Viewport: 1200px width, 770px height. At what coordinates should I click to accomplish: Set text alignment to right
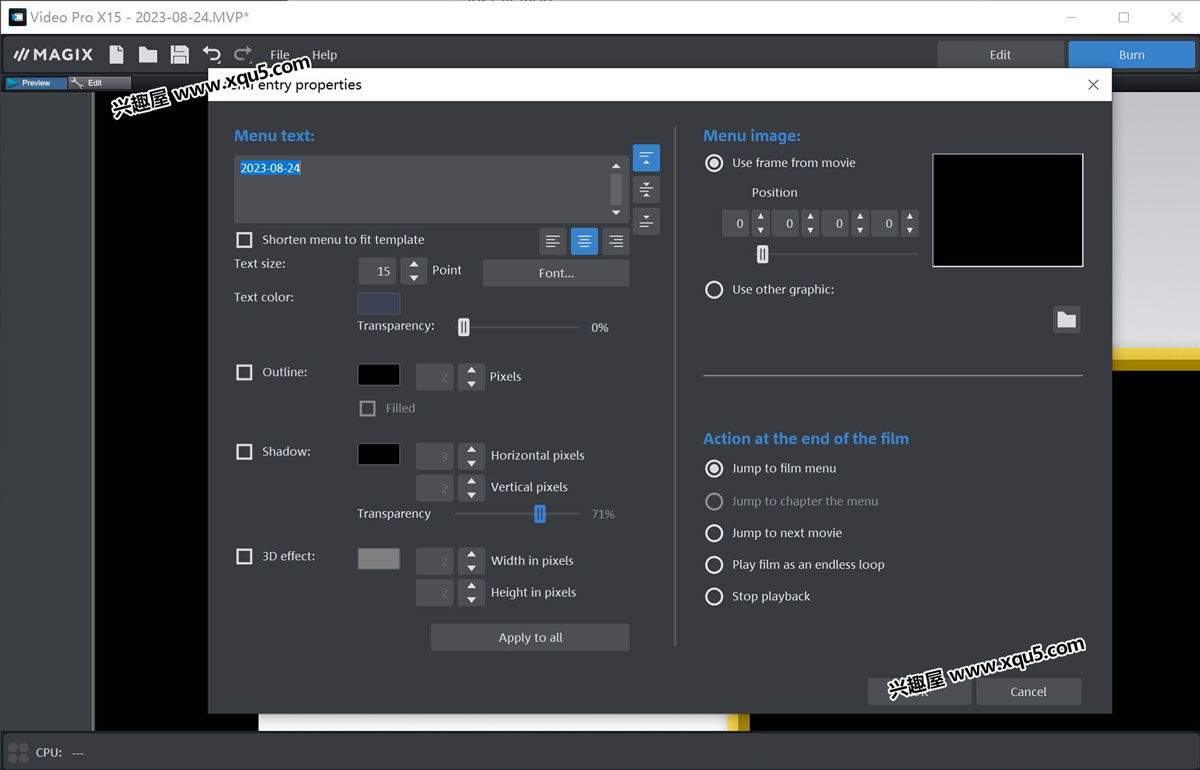pos(615,241)
